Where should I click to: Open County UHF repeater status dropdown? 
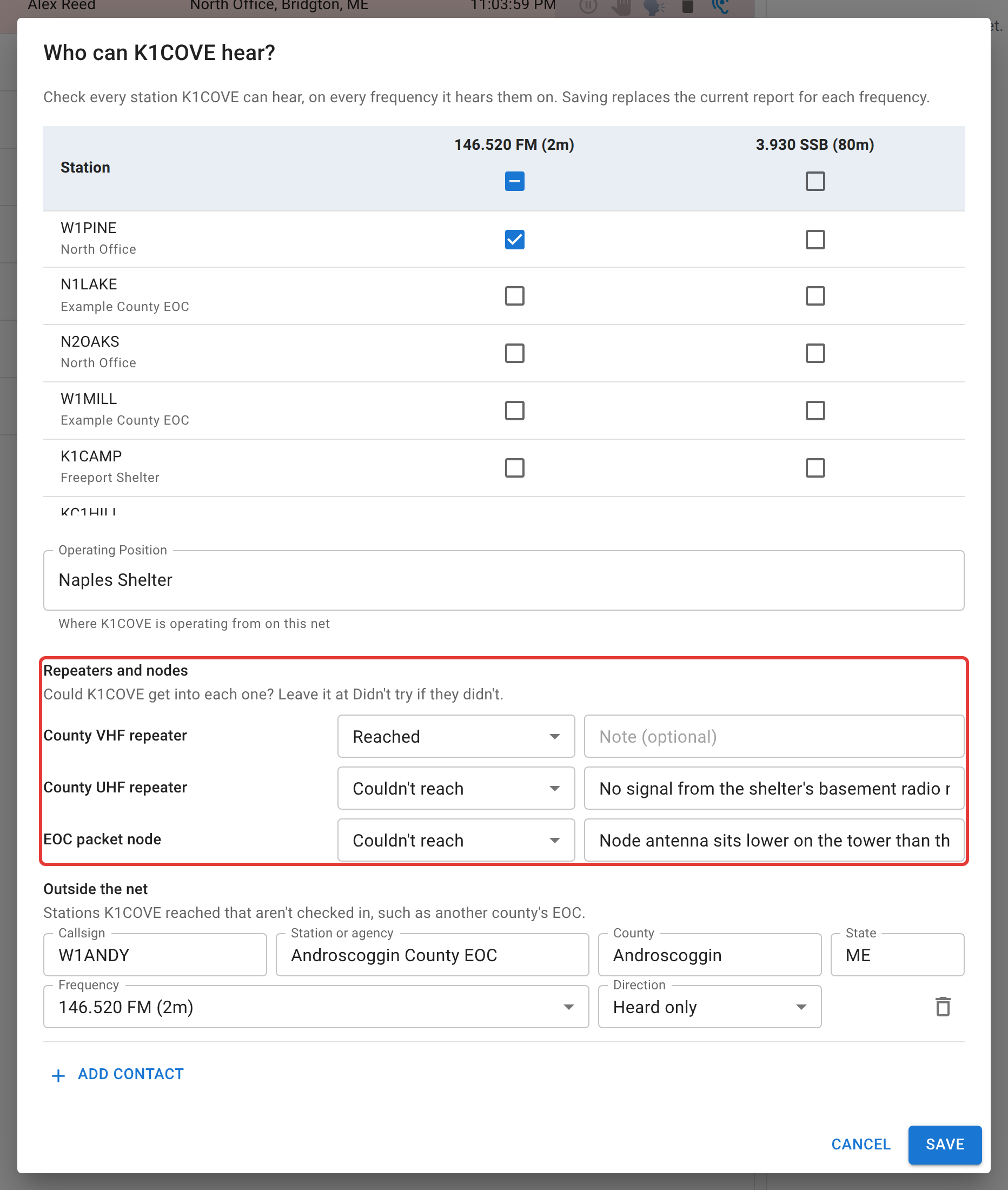tap(456, 788)
